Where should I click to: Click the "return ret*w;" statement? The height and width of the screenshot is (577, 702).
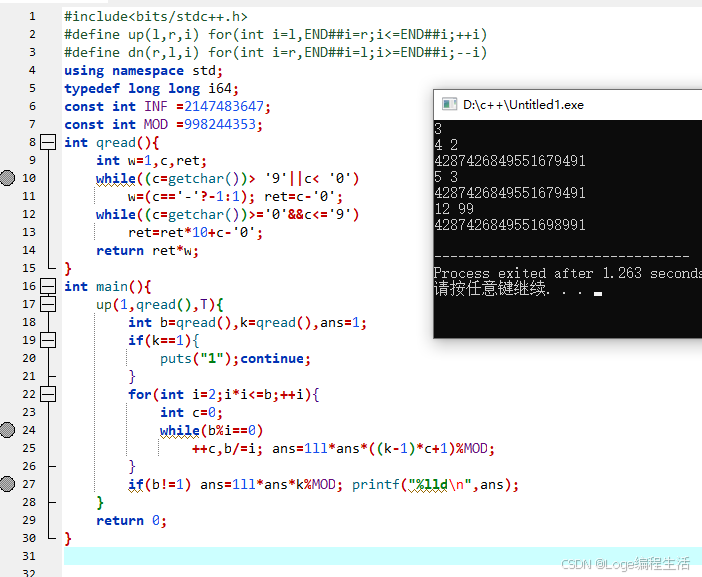coord(147,251)
